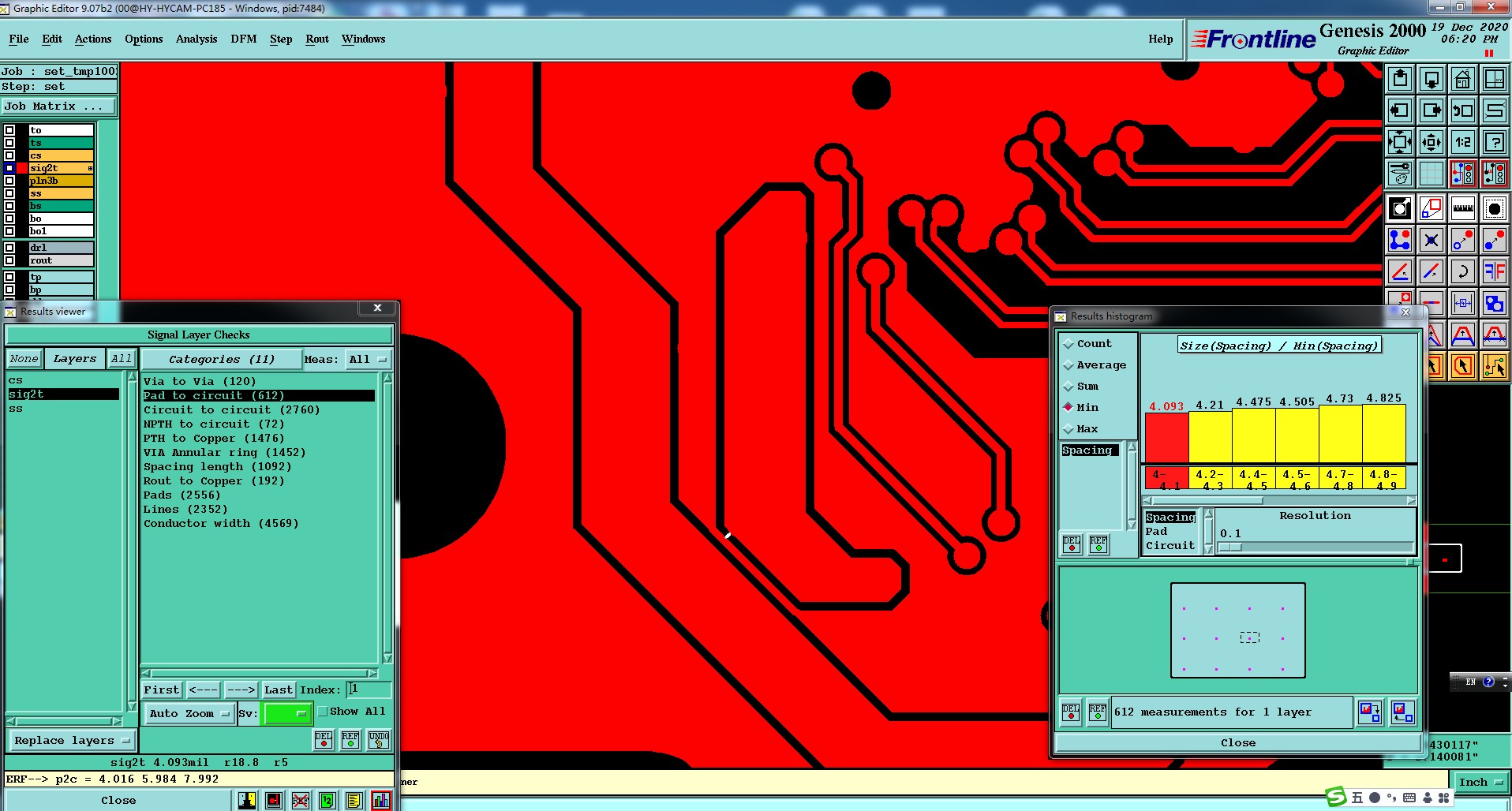Click the red 4-4.1 histogram bar
1512x811 pixels.
click(x=1166, y=438)
